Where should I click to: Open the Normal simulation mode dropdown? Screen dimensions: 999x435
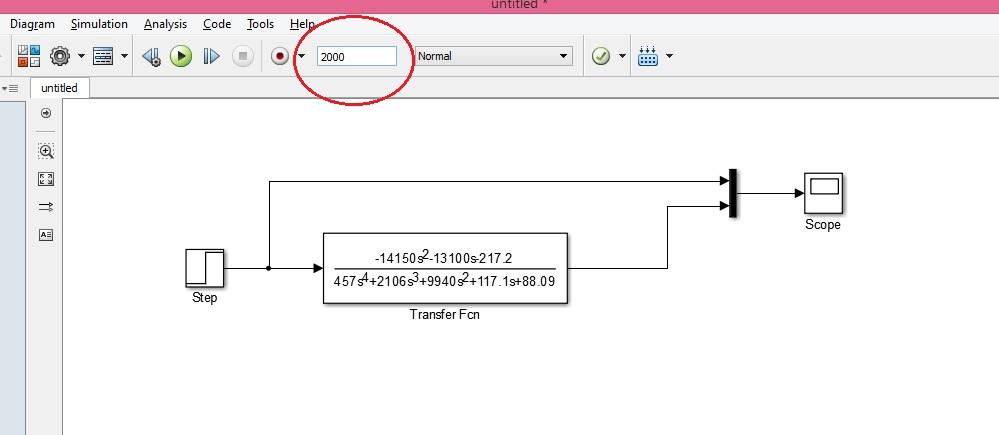pos(493,56)
